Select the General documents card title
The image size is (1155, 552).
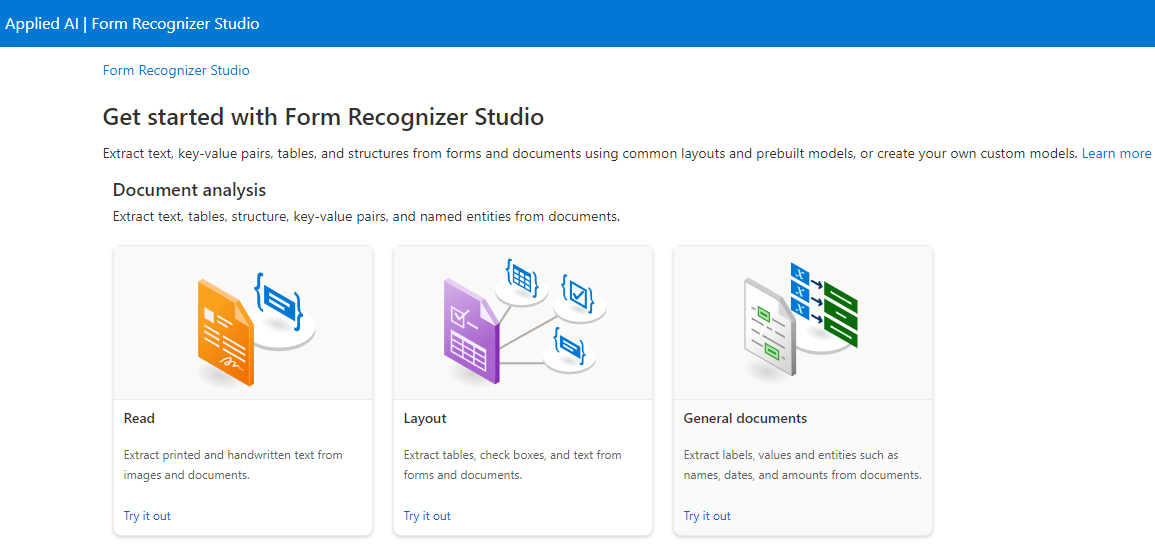(x=745, y=419)
